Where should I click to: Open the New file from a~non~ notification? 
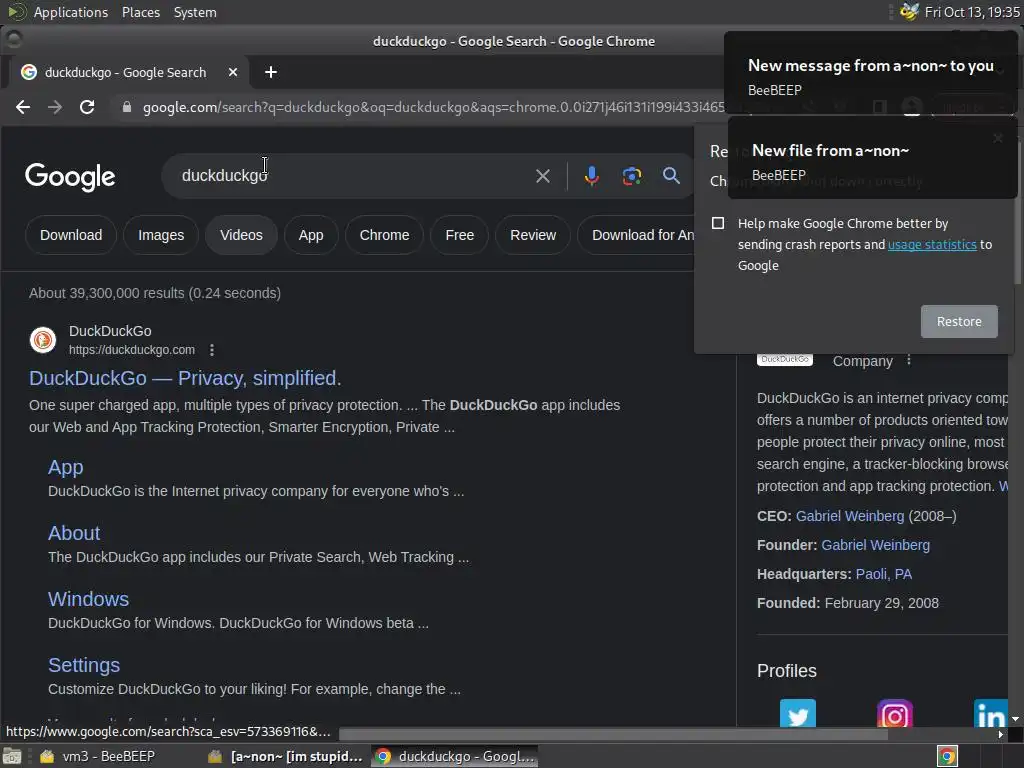(x=872, y=158)
